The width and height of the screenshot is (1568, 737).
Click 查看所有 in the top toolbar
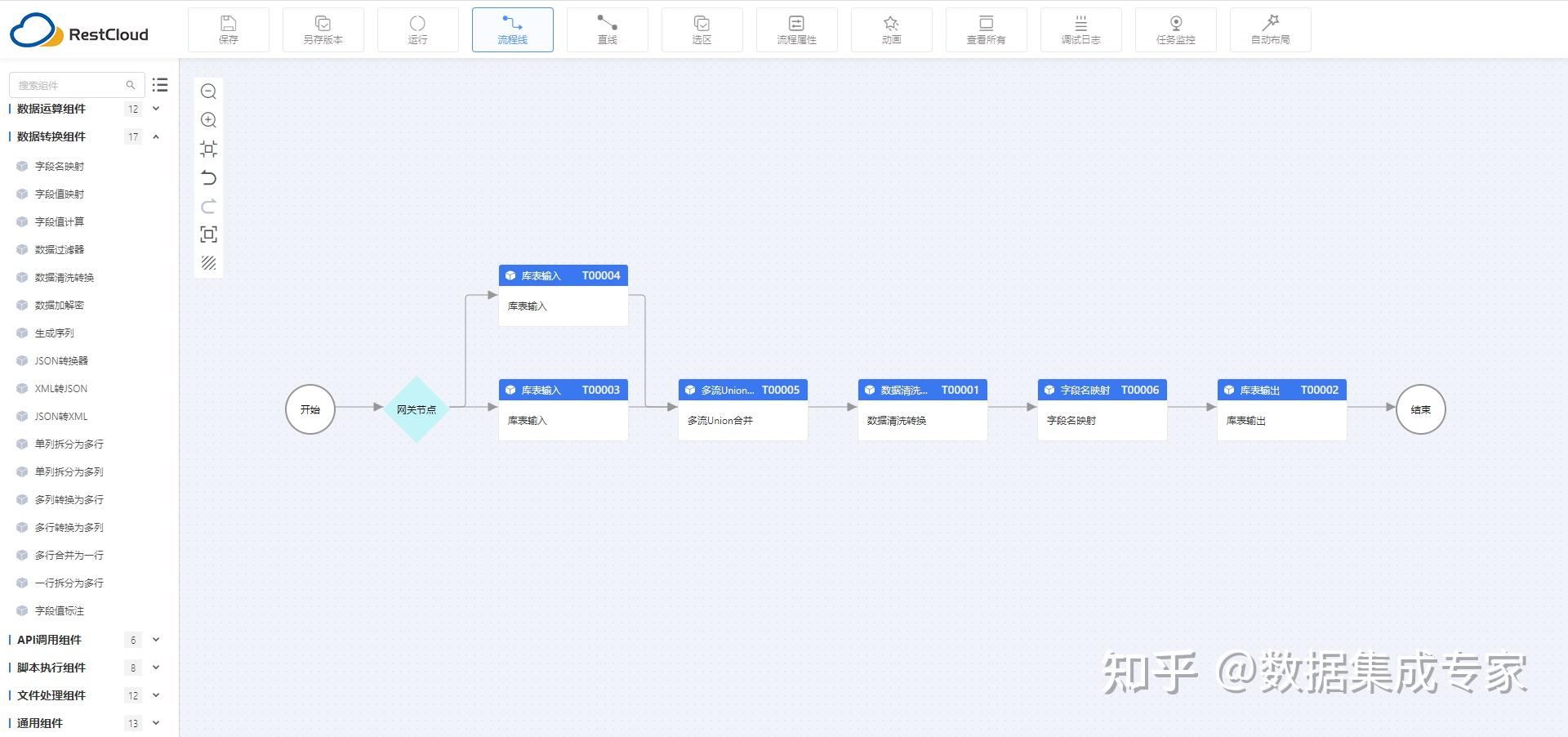pyautogui.click(x=986, y=29)
